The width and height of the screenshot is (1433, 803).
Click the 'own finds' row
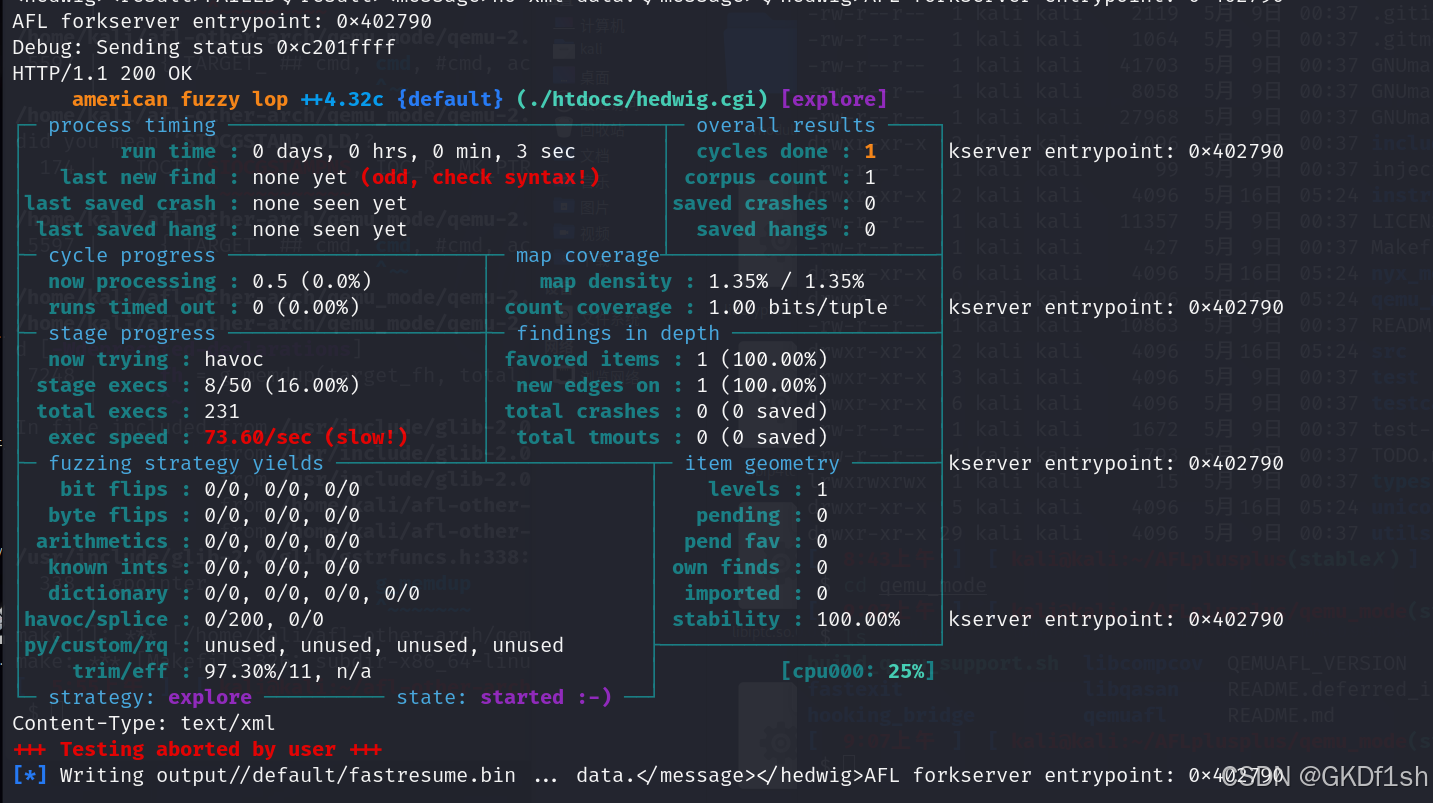(x=750, y=567)
